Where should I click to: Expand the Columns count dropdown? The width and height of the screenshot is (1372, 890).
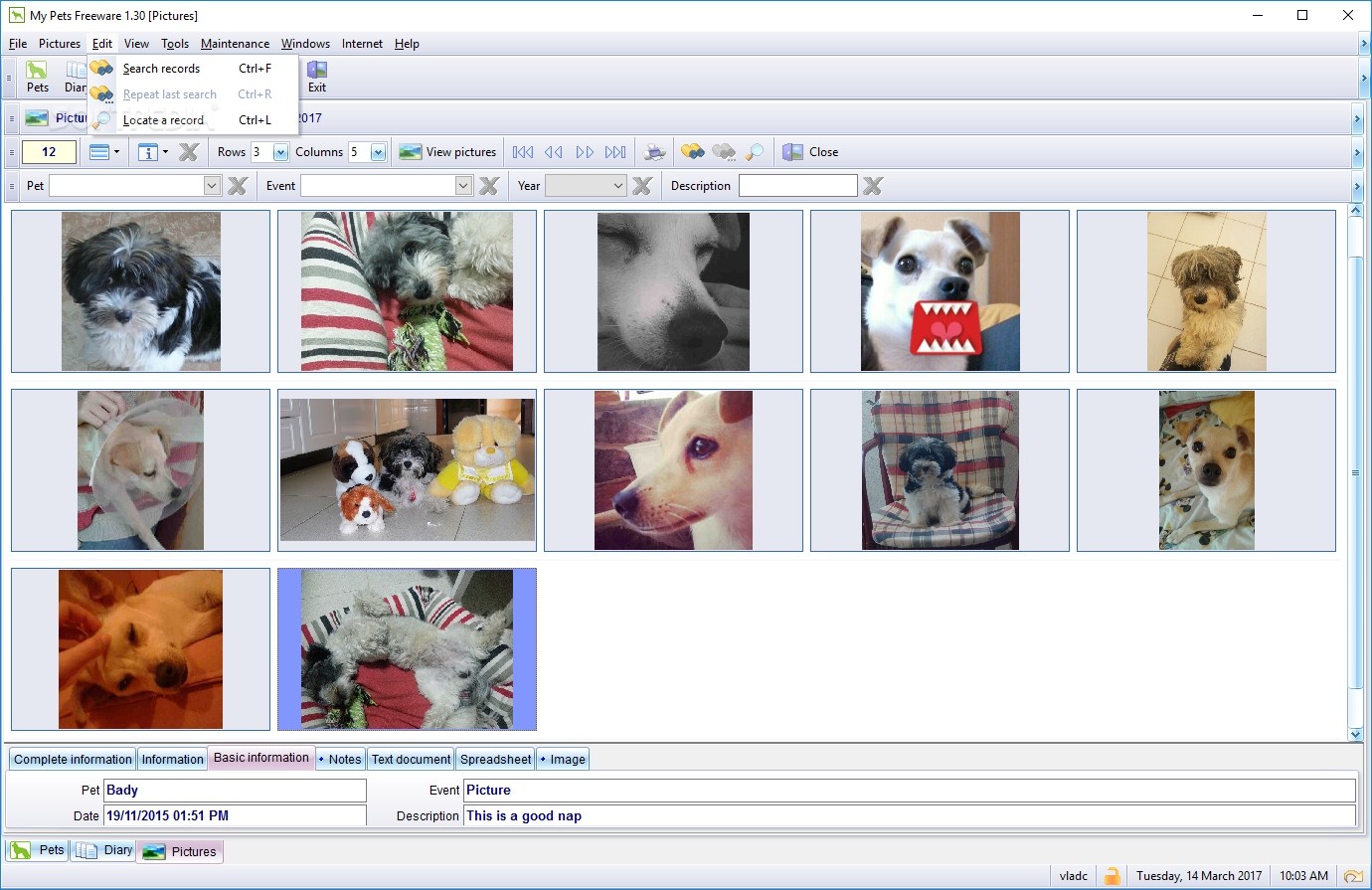[378, 152]
